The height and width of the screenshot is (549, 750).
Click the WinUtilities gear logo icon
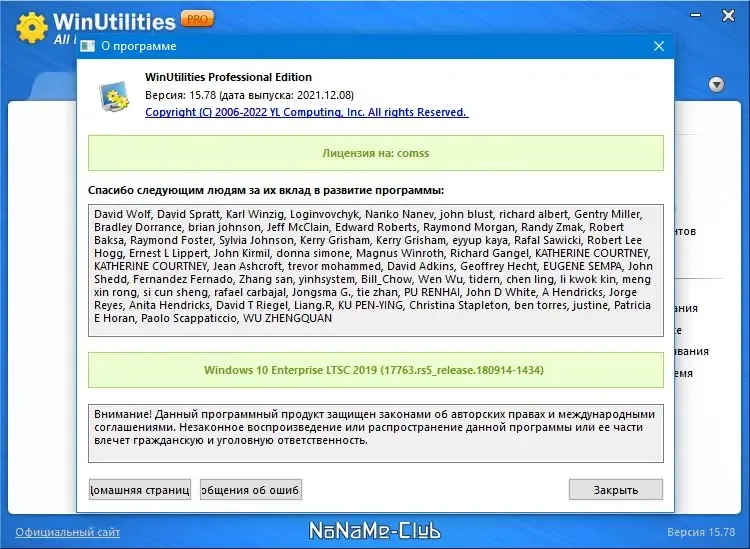click(32, 27)
